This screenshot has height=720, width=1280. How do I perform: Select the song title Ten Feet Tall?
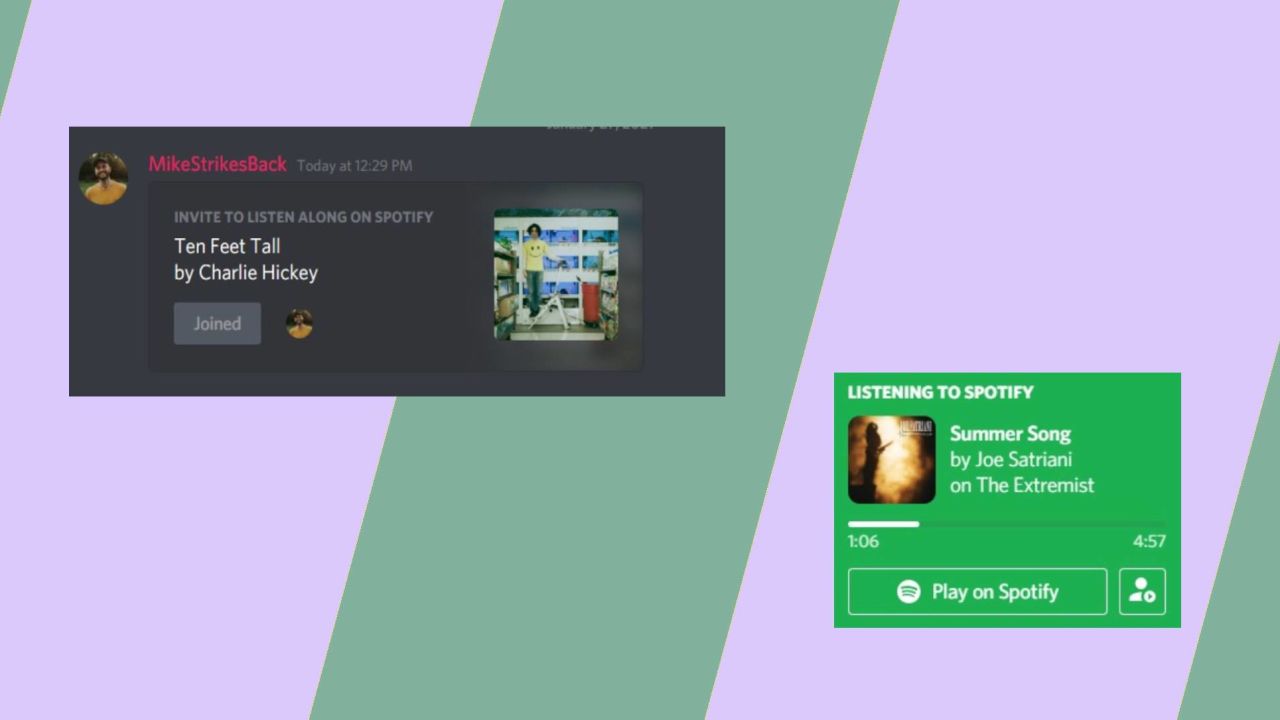[x=227, y=246]
